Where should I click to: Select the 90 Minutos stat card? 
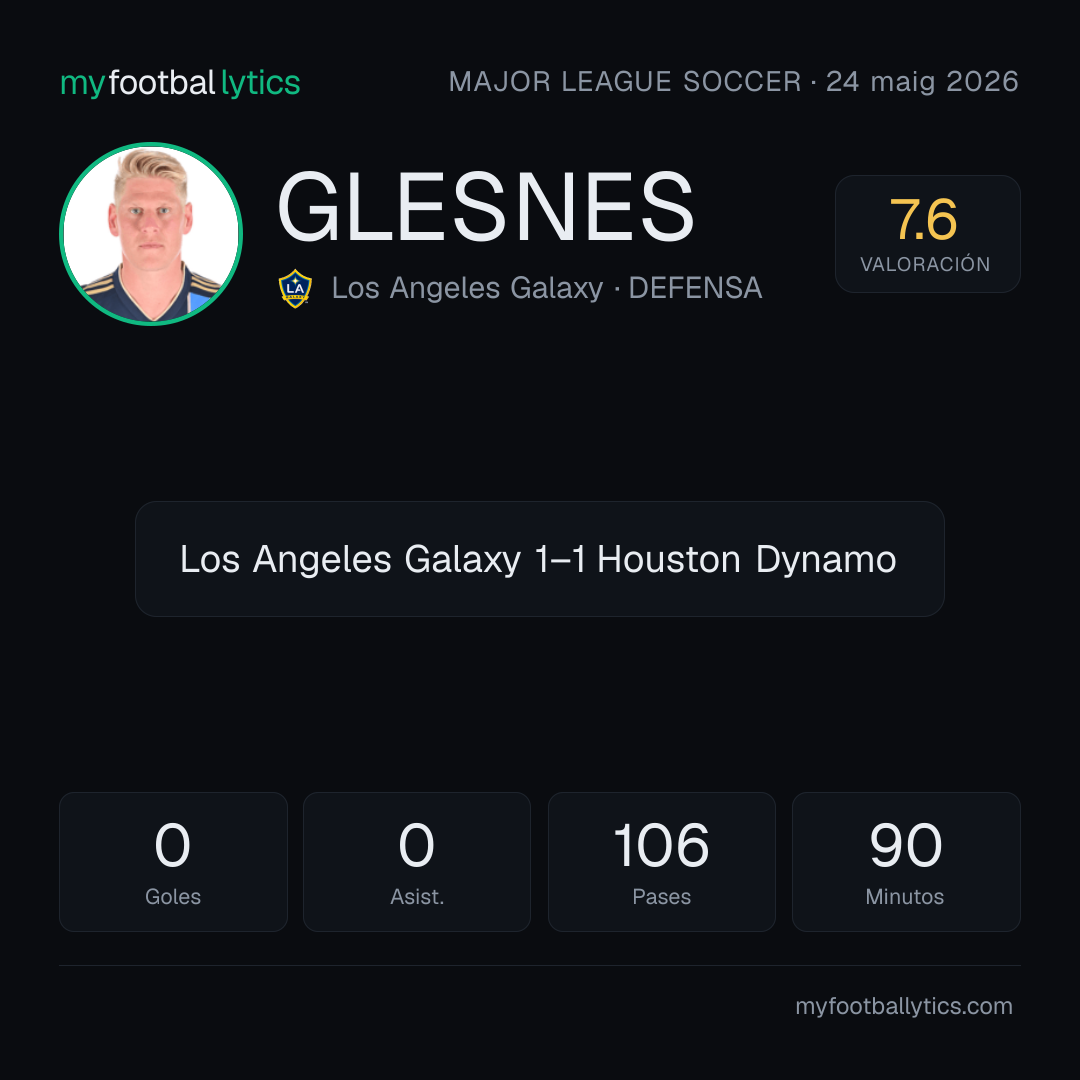(x=906, y=862)
